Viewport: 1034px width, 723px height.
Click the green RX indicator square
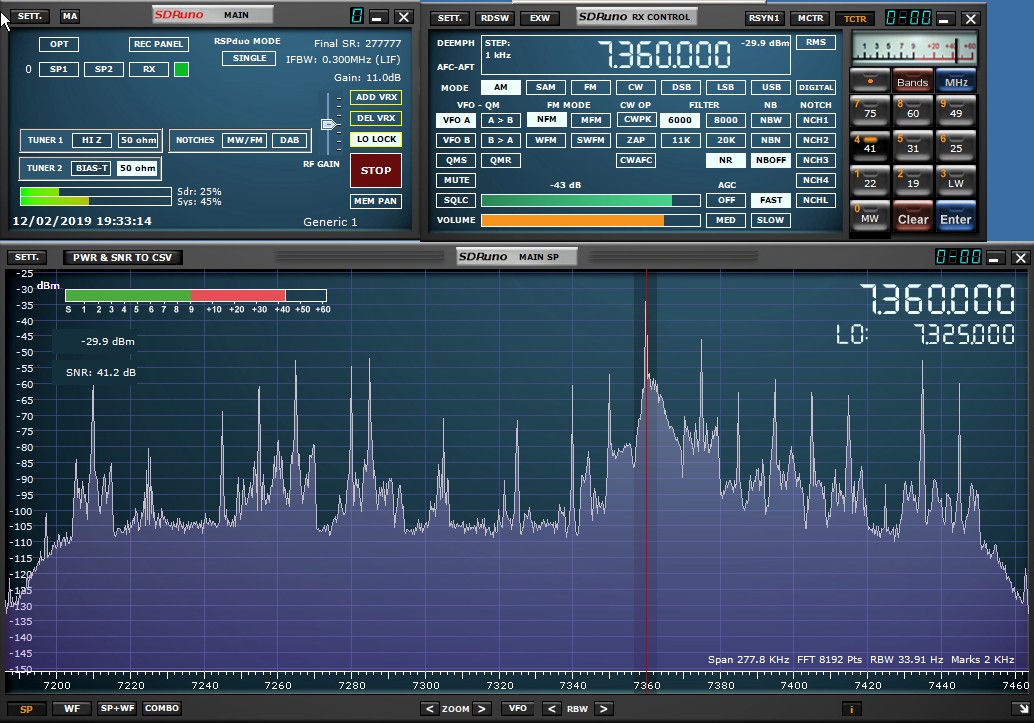(x=181, y=69)
